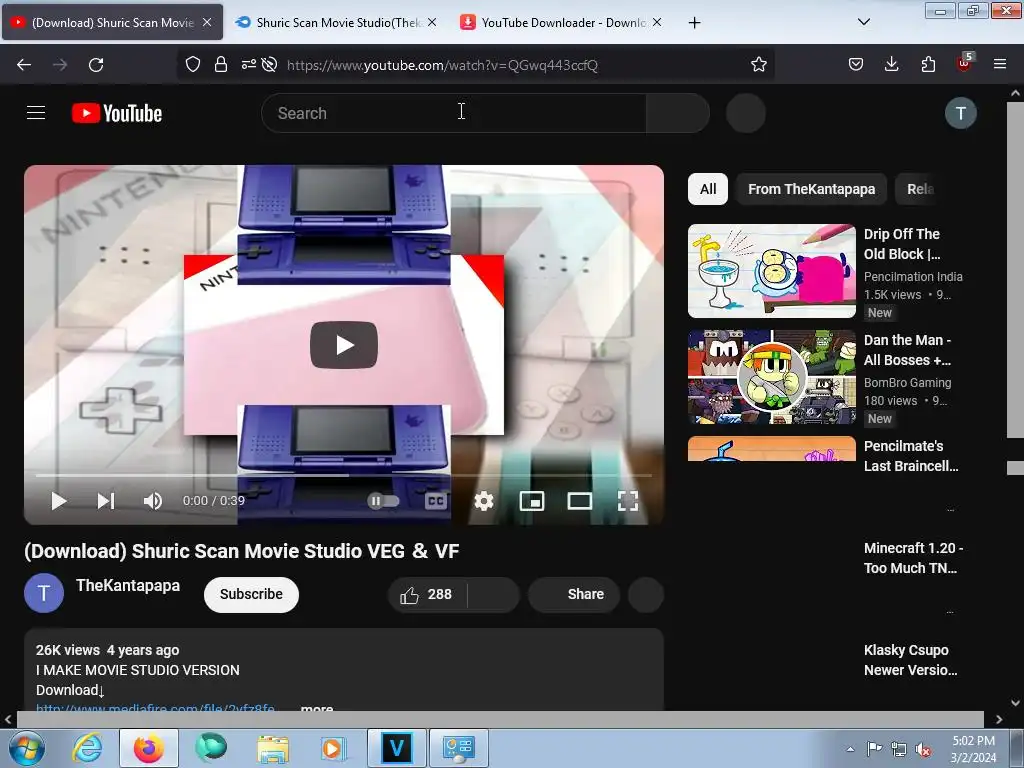Switch to Vegas V app on taskbar
Viewport: 1024px width, 768px height.
coord(396,748)
